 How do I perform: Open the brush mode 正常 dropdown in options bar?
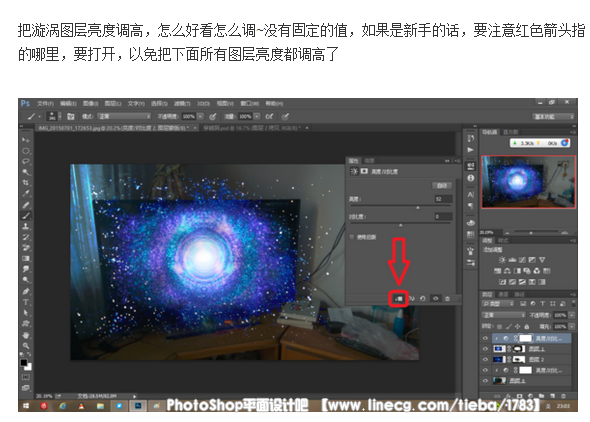click(124, 116)
